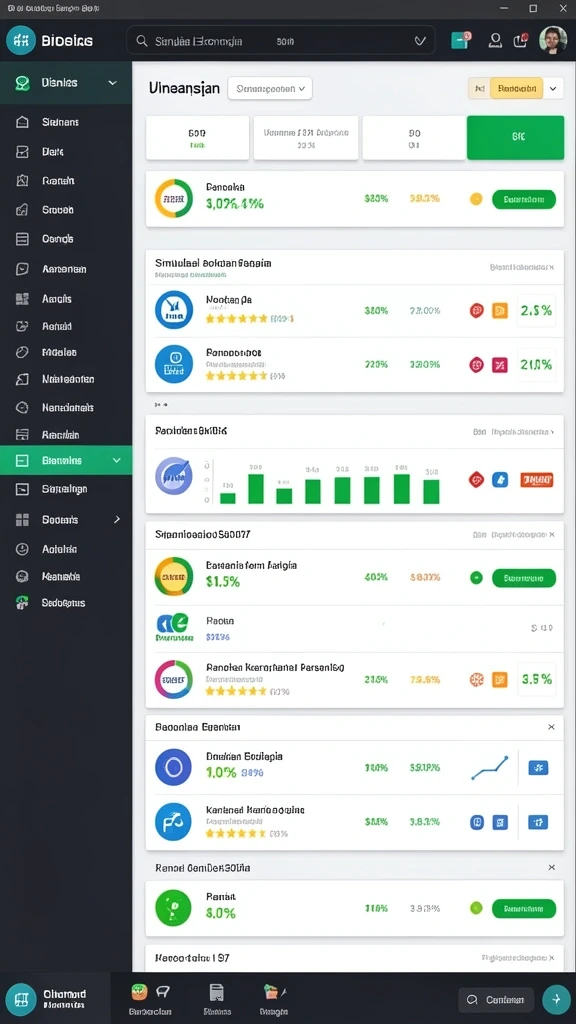The width and height of the screenshot is (576, 1024).
Task: Select the house icon at top of sidebar
Action: tap(22, 122)
